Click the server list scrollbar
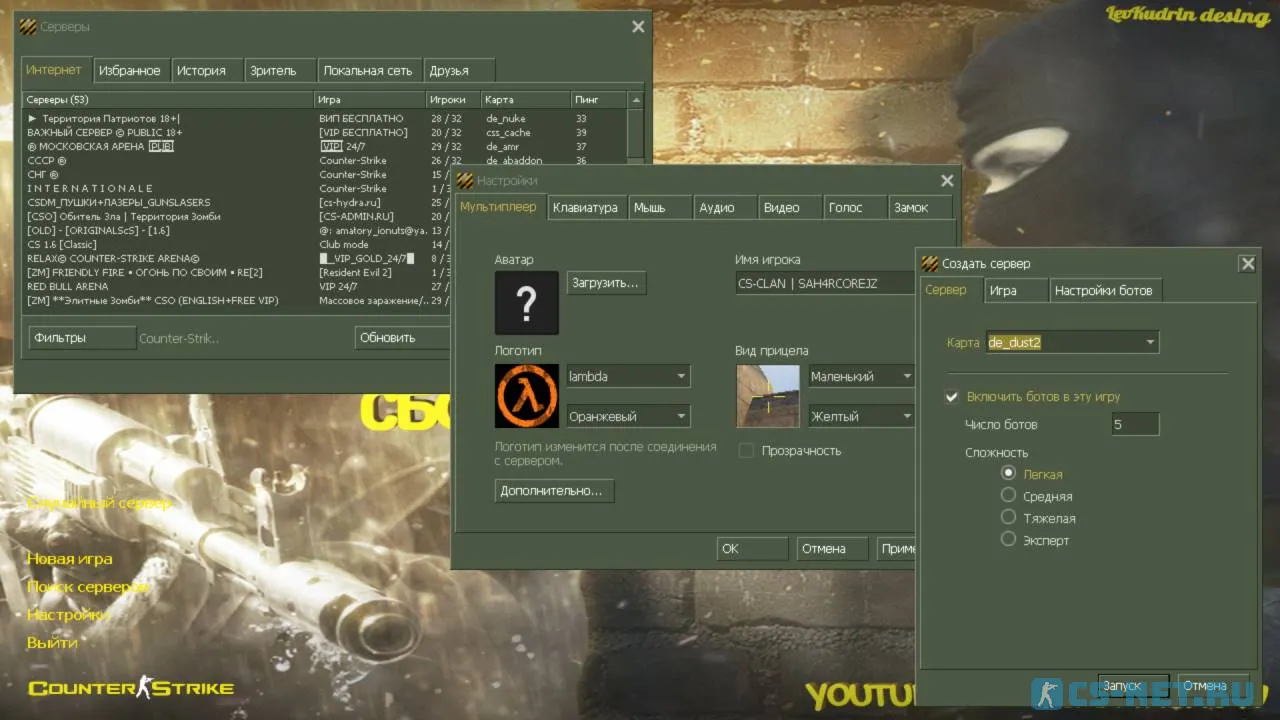This screenshot has width=1280, height=720. tap(636, 134)
